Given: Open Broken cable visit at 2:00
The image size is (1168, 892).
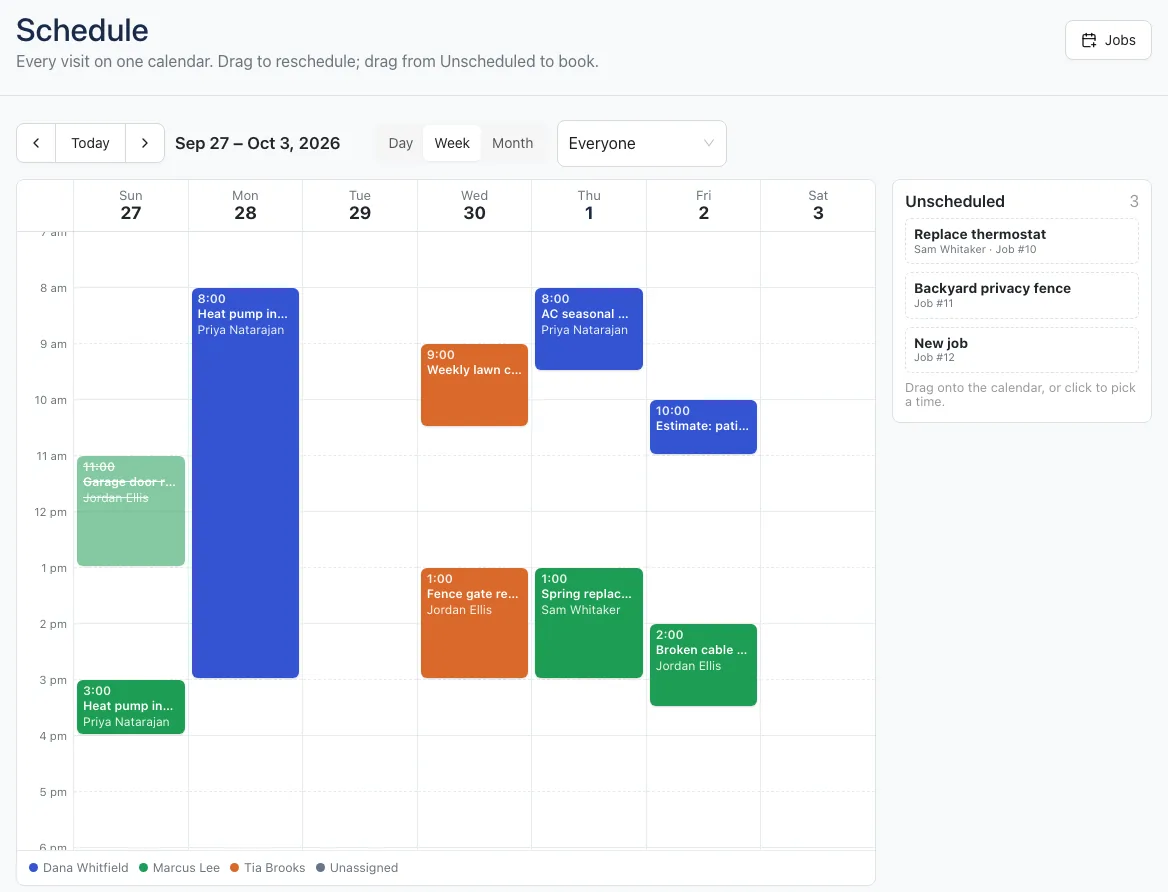Looking at the screenshot, I should [703, 665].
